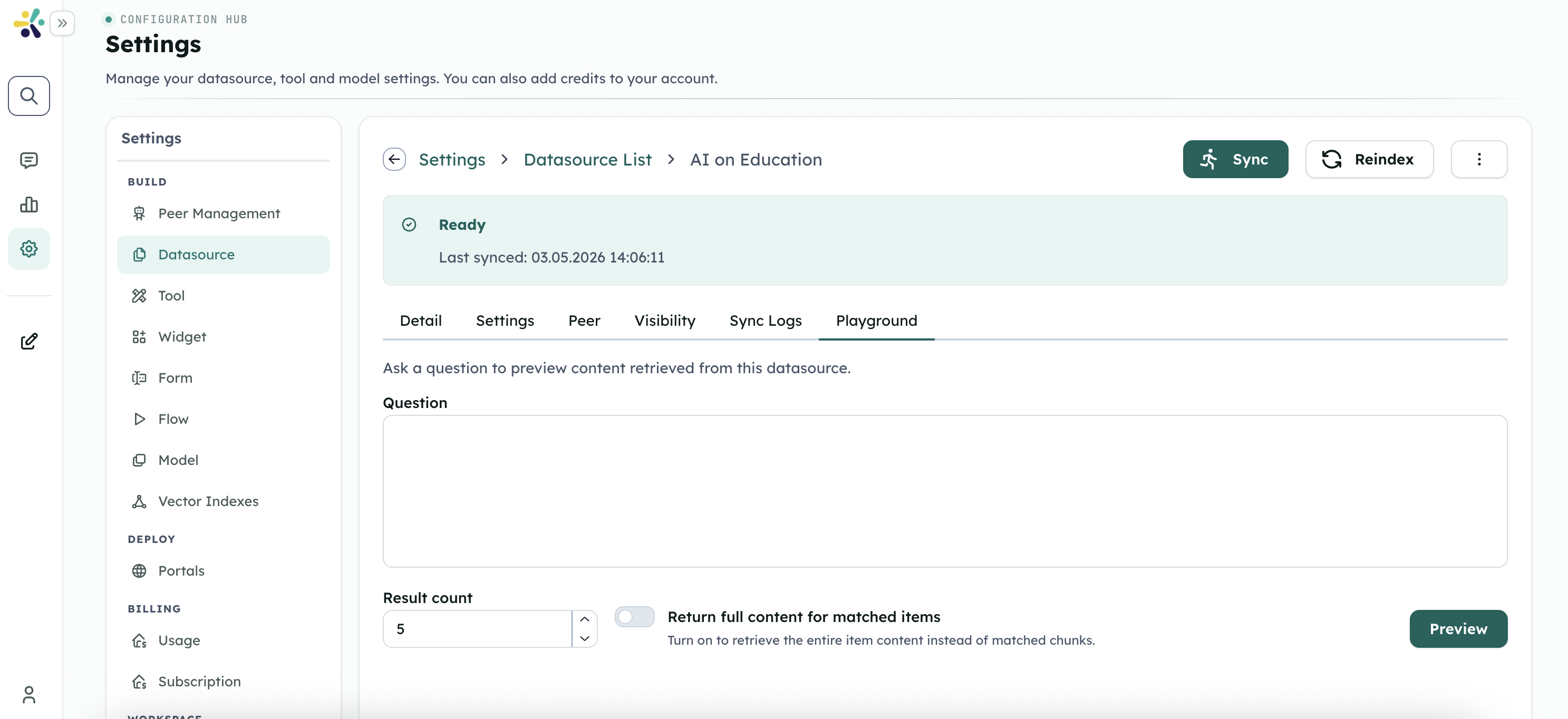Open Datasource settings menu item
The image size is (1568, 719).
pos(223,255)
